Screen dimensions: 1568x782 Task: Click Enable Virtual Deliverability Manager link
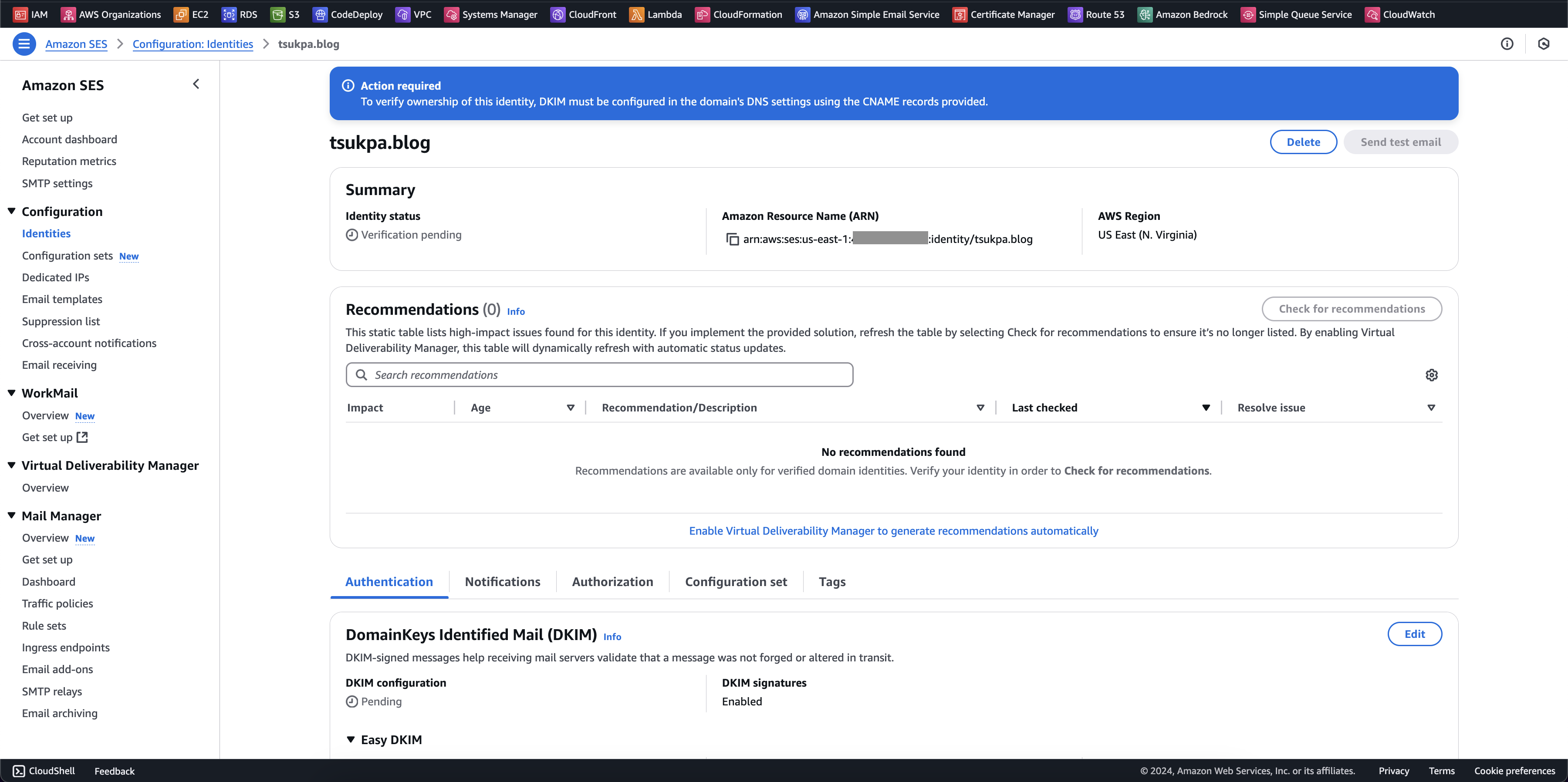893,531
